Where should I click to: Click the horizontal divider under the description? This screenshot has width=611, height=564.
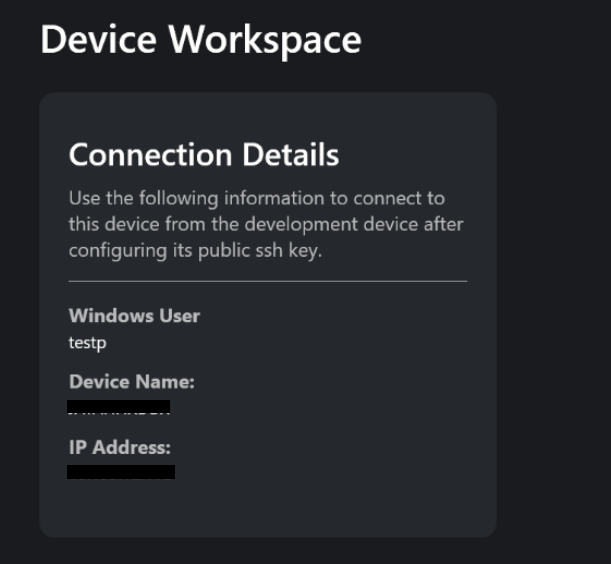coord(268,281)
